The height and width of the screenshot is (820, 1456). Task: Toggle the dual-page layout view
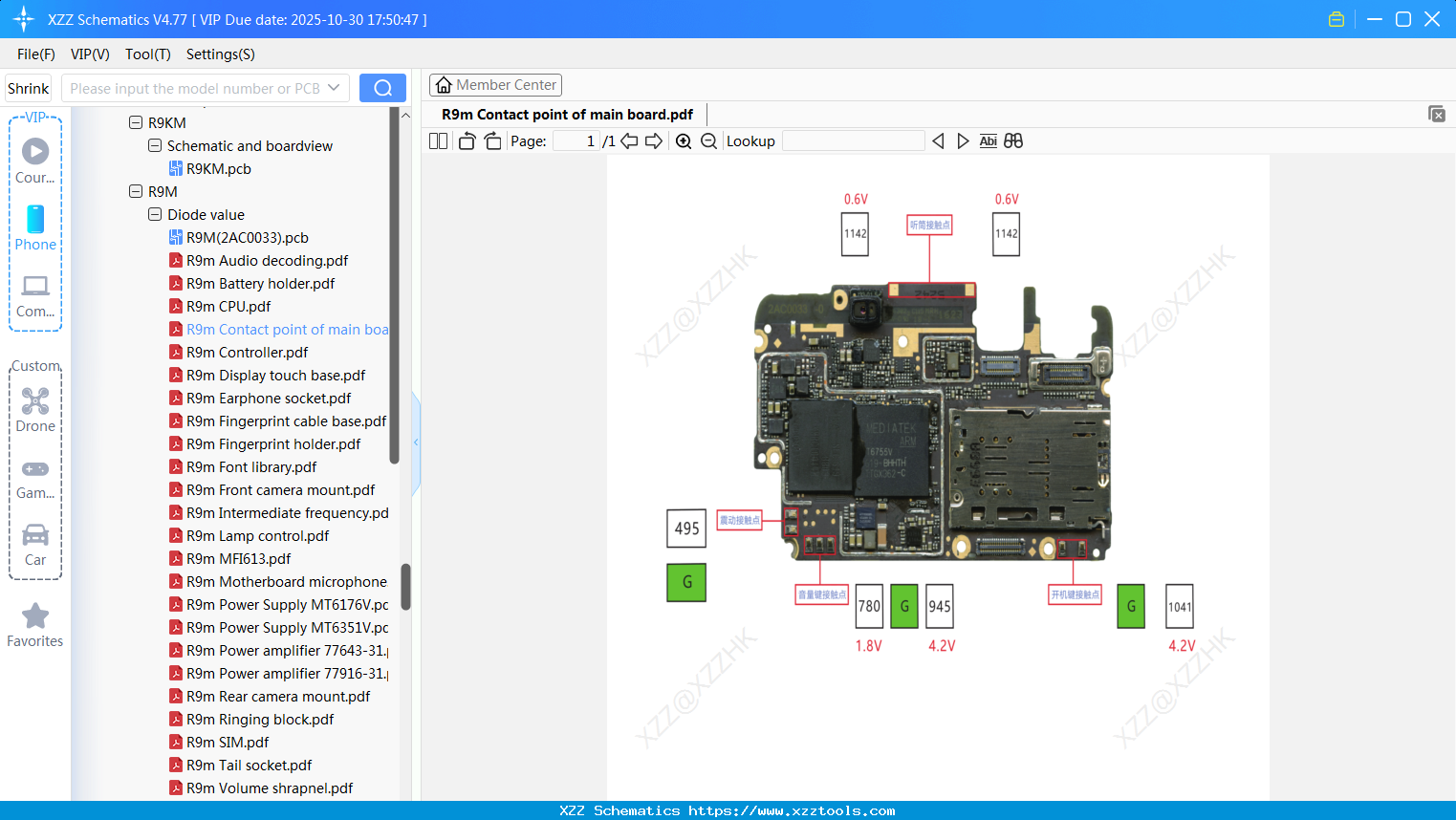click(x=438, y=140)
